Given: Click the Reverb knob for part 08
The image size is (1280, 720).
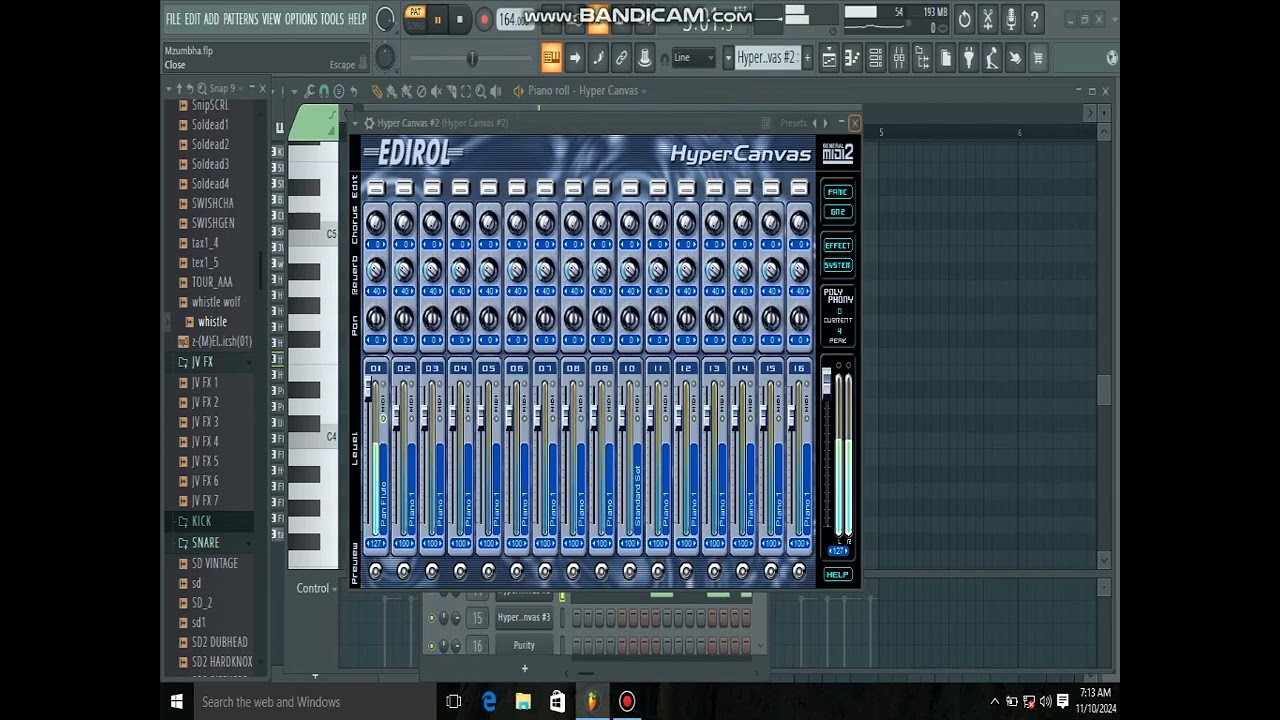Looking at the screenshot, I should [573, 270].
